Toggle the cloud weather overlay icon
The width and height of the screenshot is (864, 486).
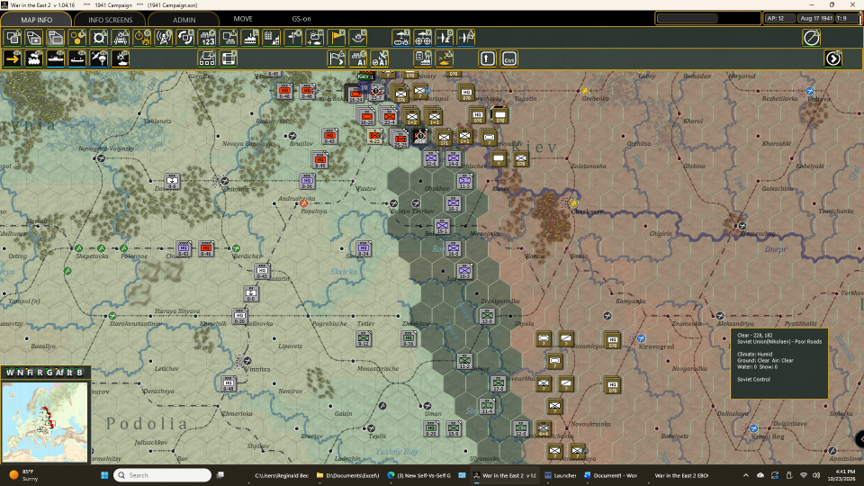(x=315, y=38)
